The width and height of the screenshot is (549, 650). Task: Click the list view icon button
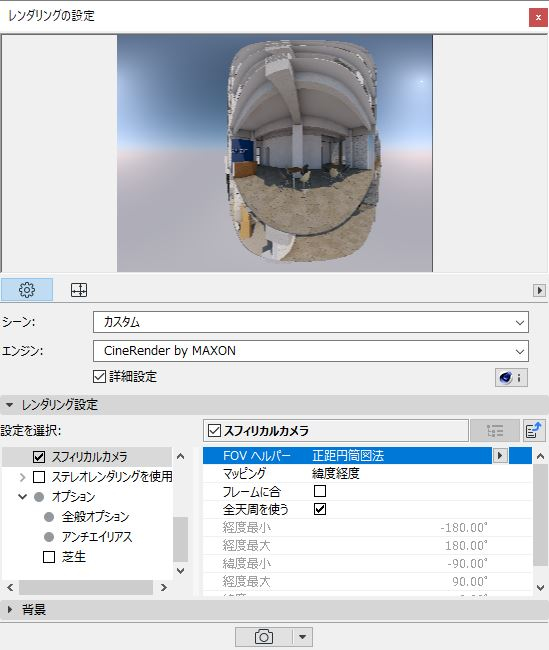[x=495, y=430]
